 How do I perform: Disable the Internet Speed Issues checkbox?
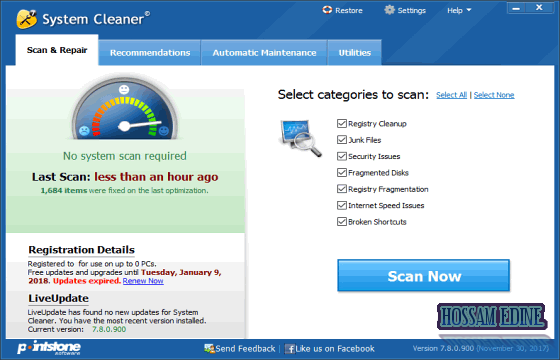[342, 205]
